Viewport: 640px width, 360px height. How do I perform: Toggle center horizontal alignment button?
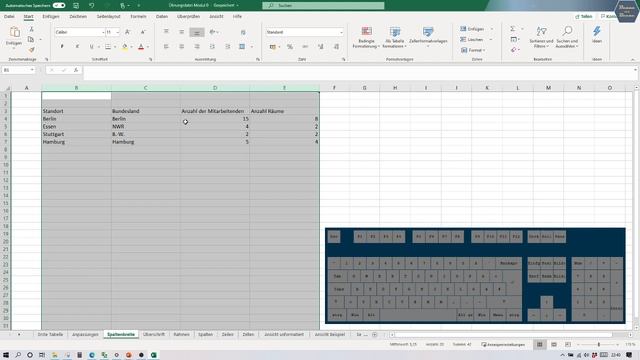click(181, 47)
